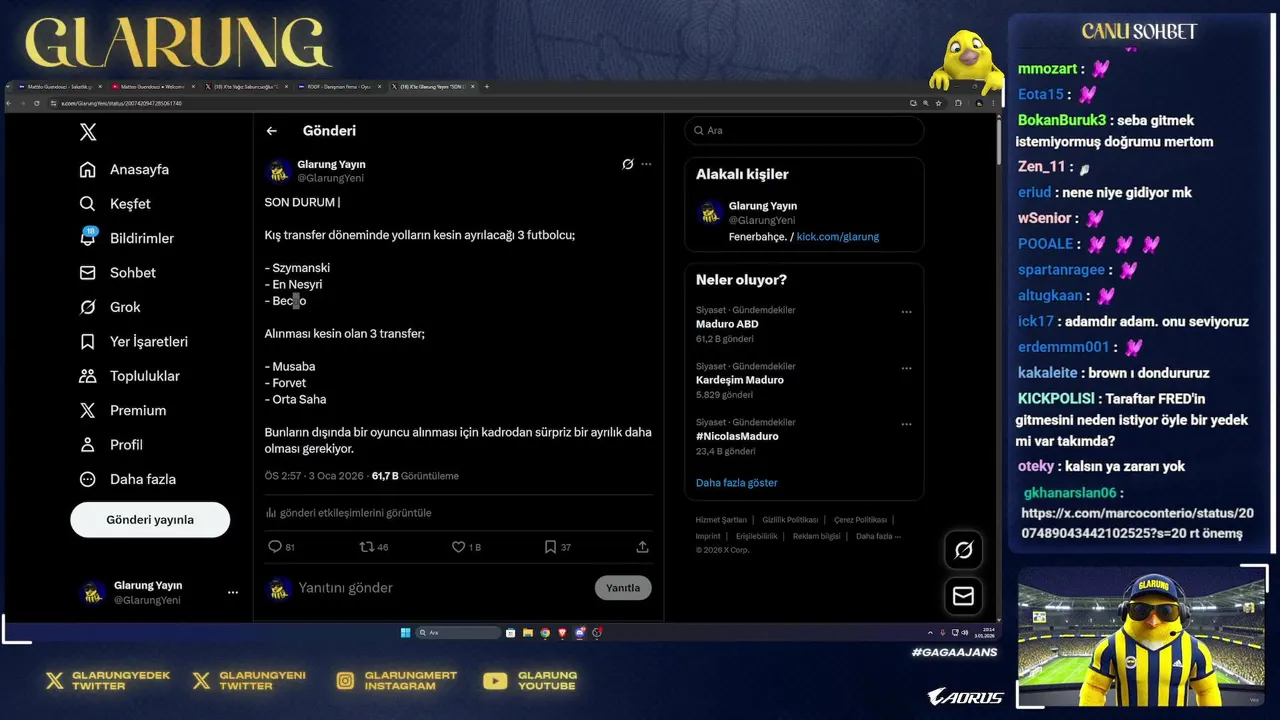Screen dimensions: 1280x720
Task: Open Topluluklar communities
Action: click(x=130, y=376)
